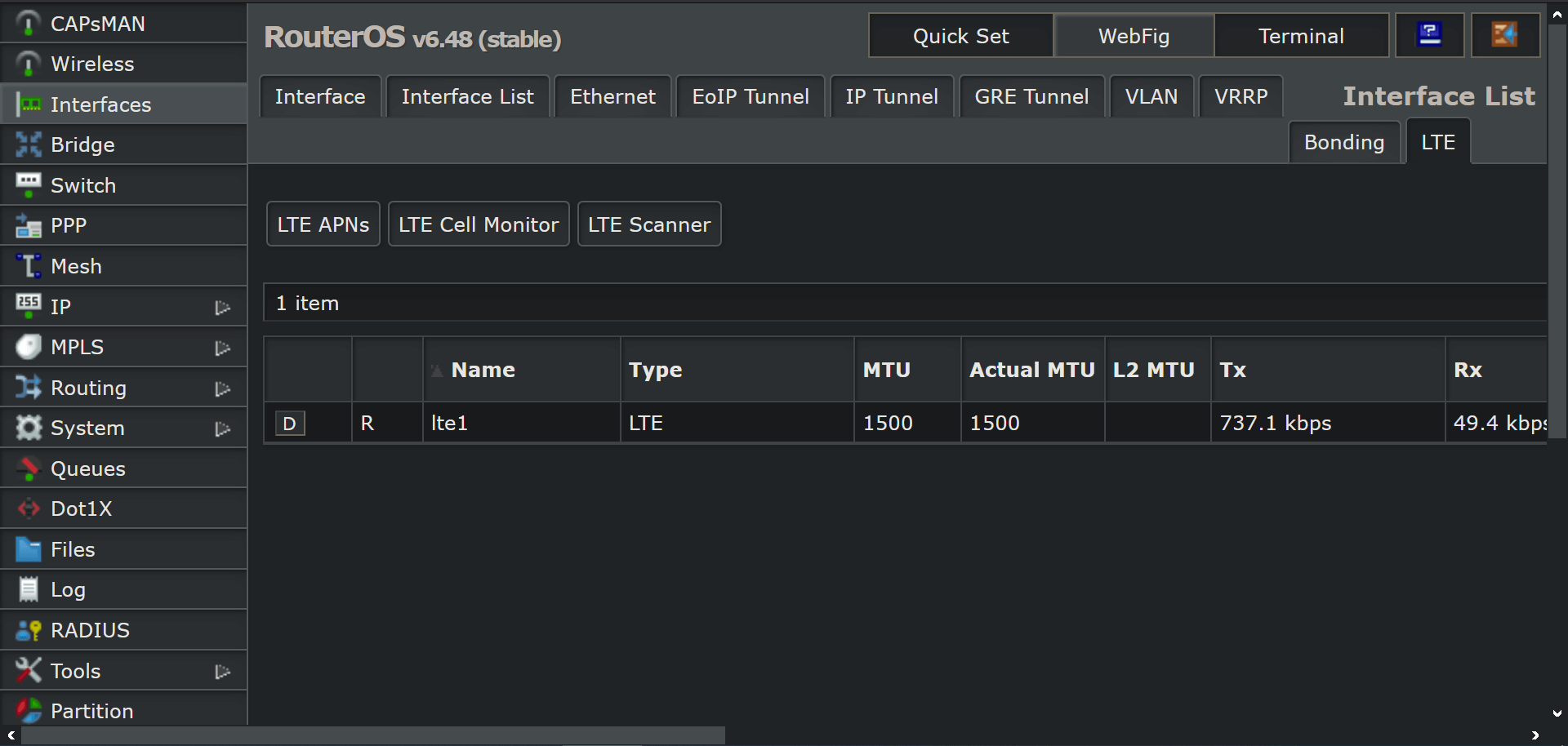
Task: Click the Tx column header
Action: click(1328, 370)
